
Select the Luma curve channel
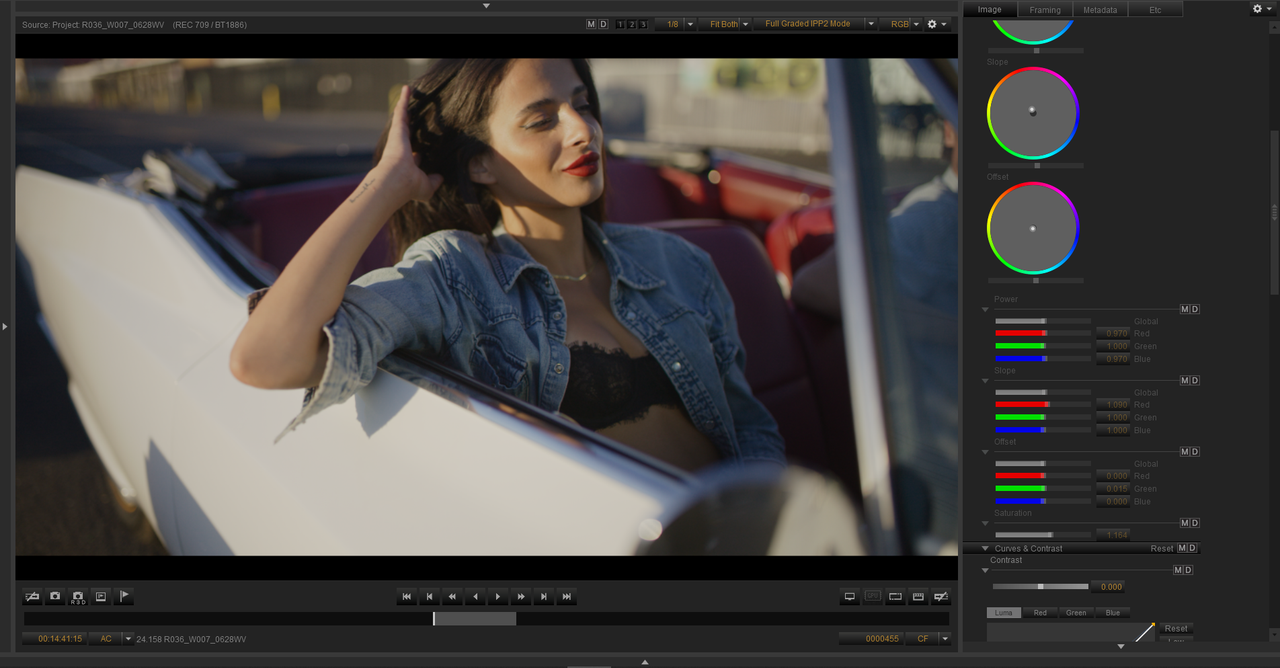tap(1004, 612)
